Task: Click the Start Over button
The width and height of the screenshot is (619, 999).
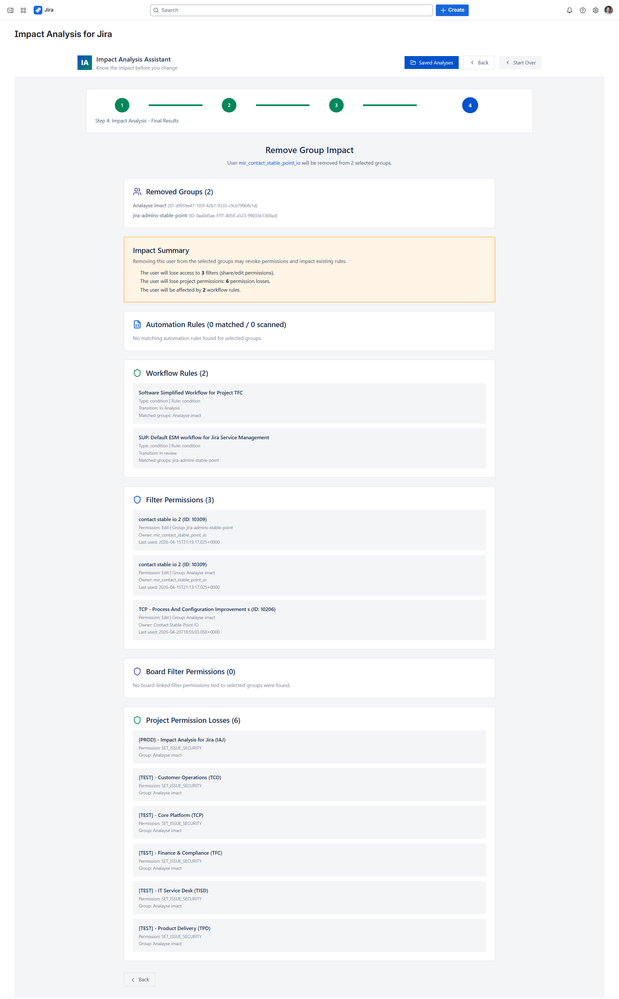Action: [x=520, y=62]
